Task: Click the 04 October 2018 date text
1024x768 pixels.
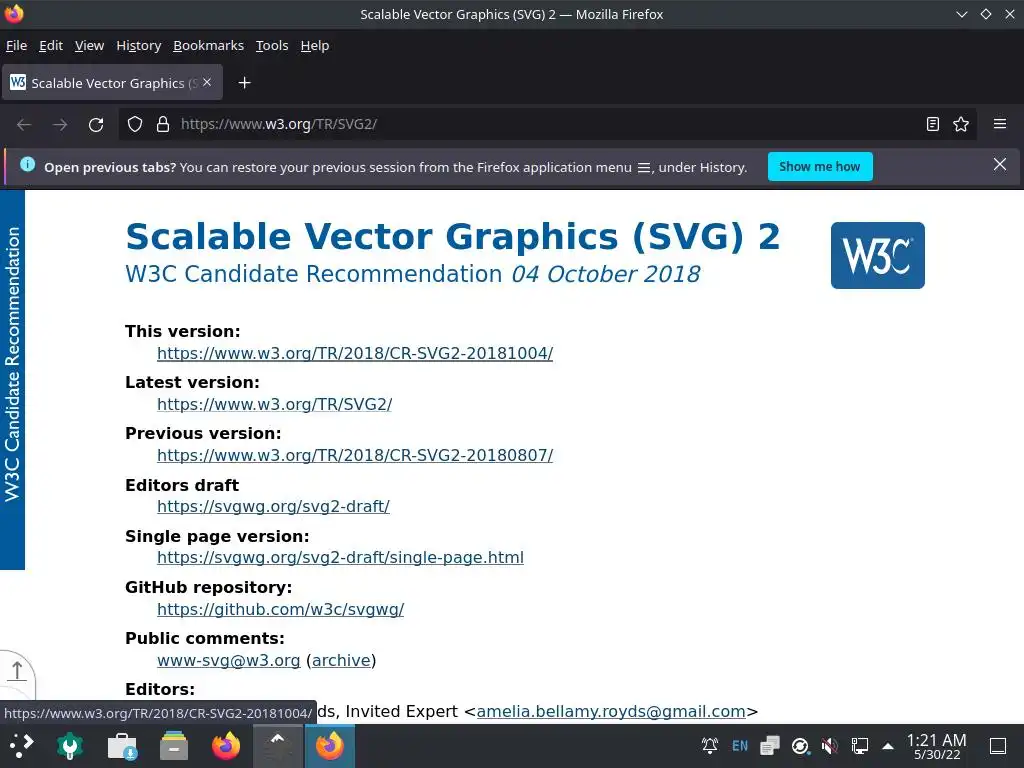Action: tap(606, 274)
